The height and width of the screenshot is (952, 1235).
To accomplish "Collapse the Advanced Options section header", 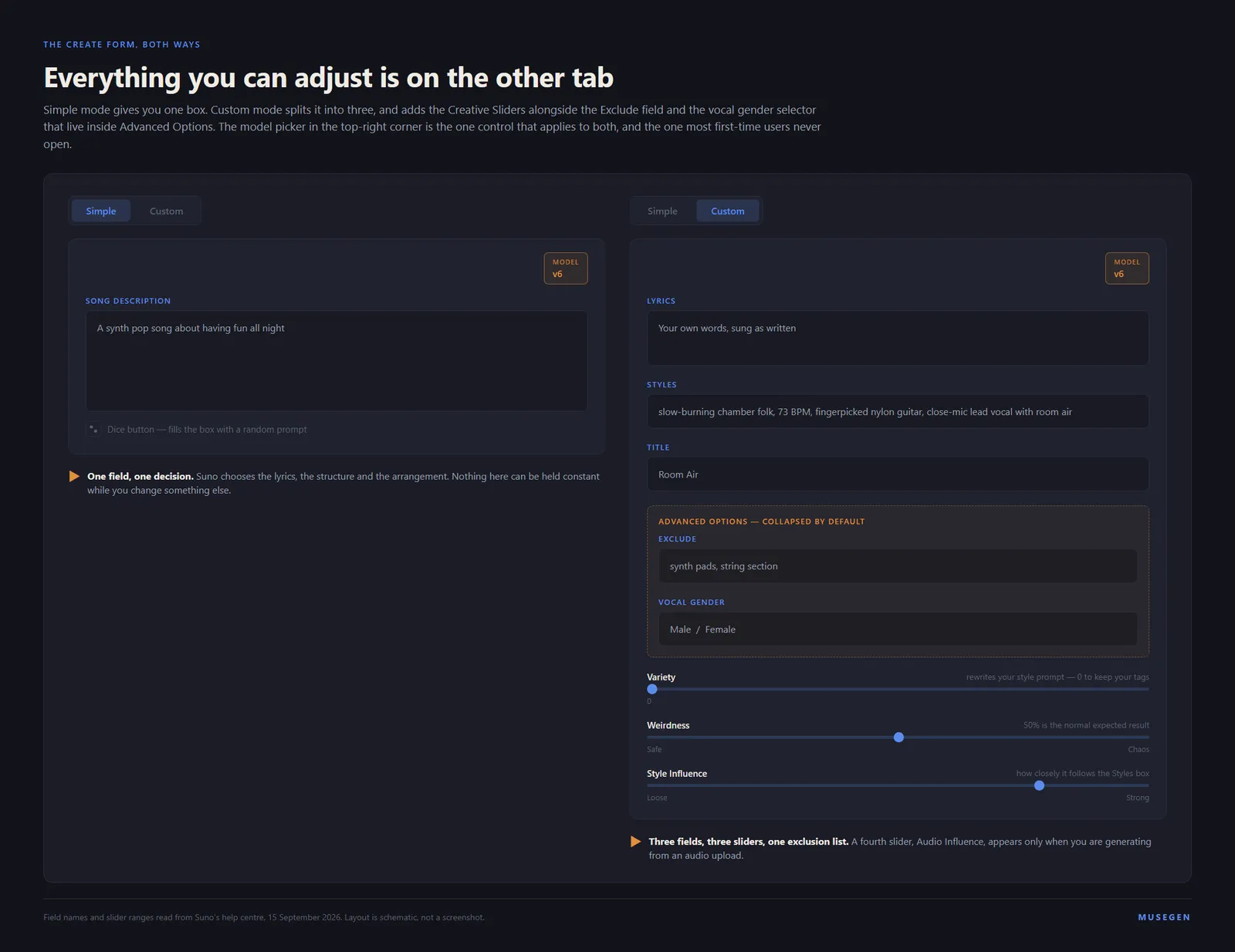I will pyautogui.click(x=761, y=522).
